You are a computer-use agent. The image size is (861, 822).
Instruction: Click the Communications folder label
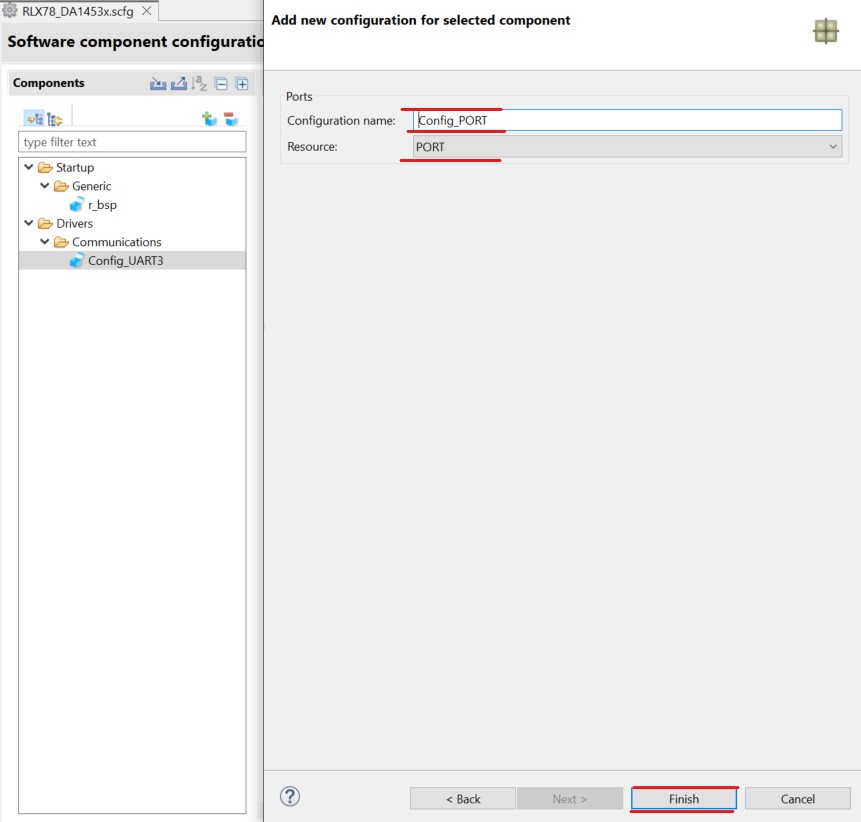click(x=117, y=242)
